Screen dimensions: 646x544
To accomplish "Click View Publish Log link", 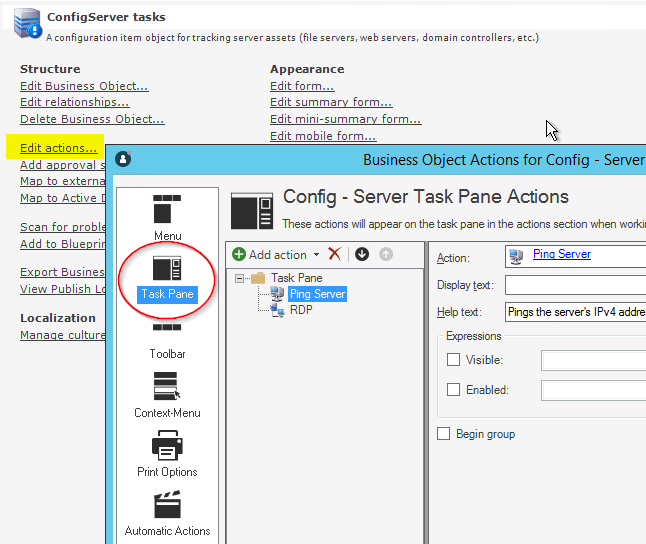I will pos(63,289).
